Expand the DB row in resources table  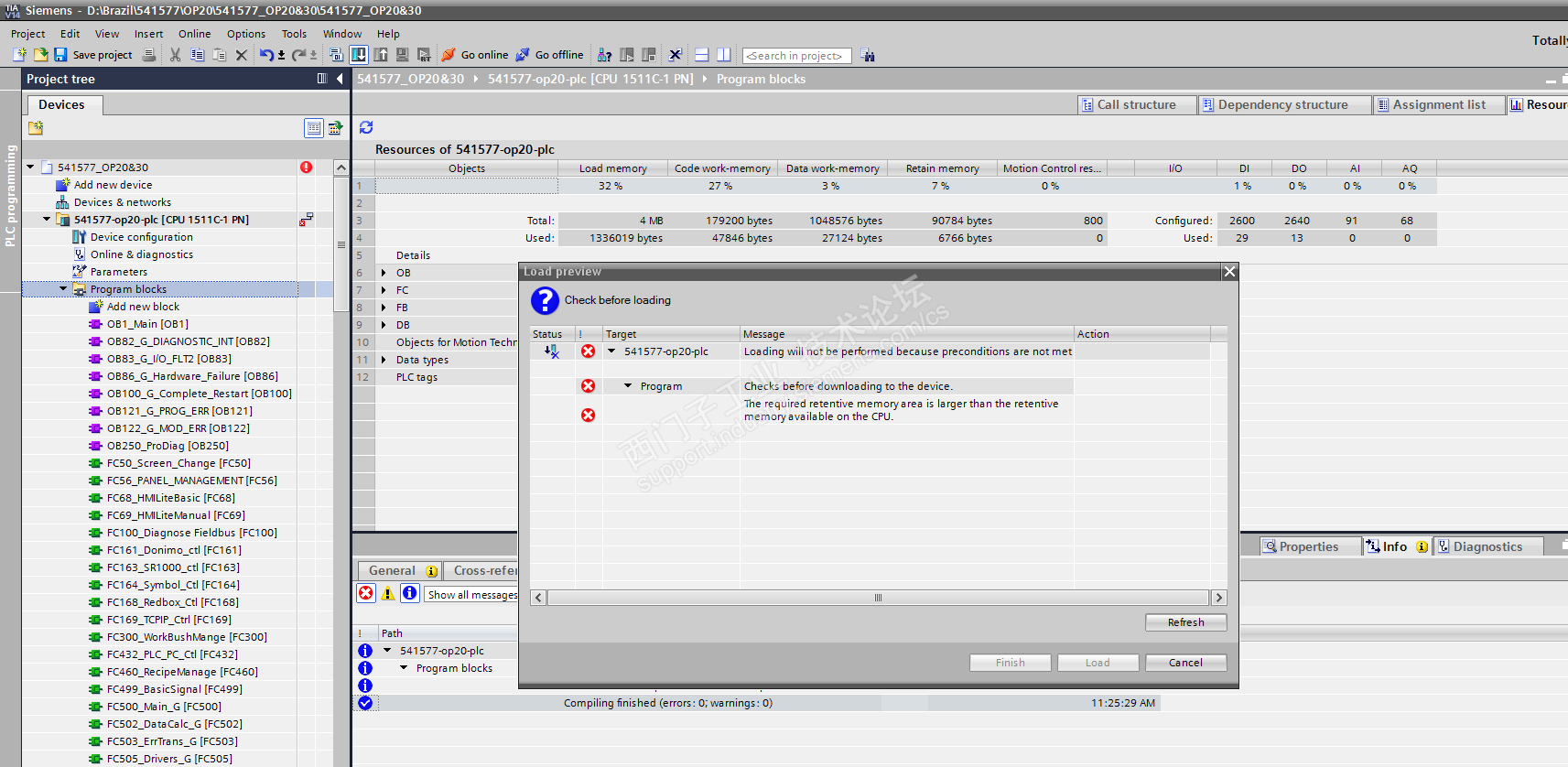pyautogui.click(x=384, y=325)
